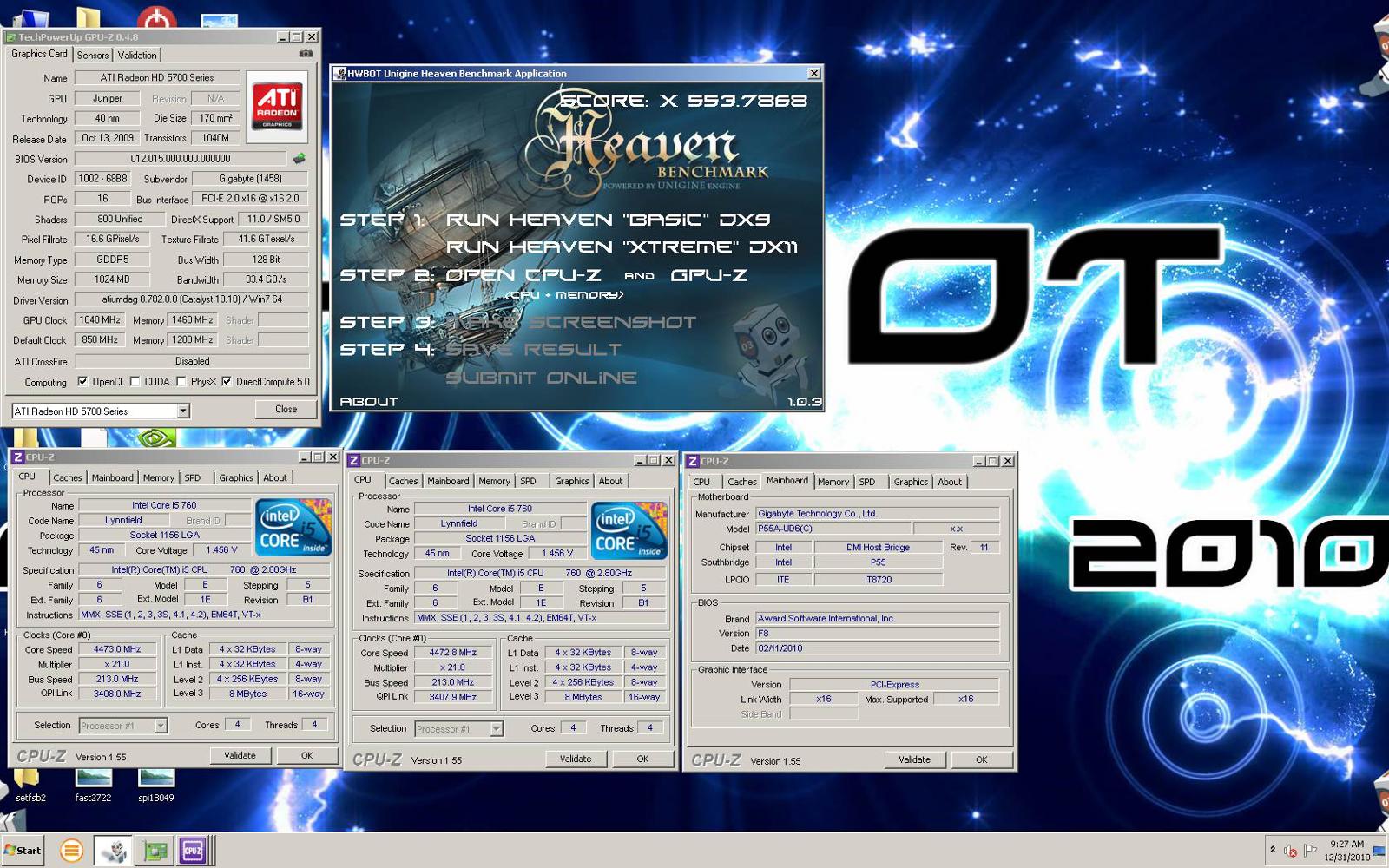Click the GPU-Z screenshot camera icon
The image size is (1389, 868).
tap(306, 54)
